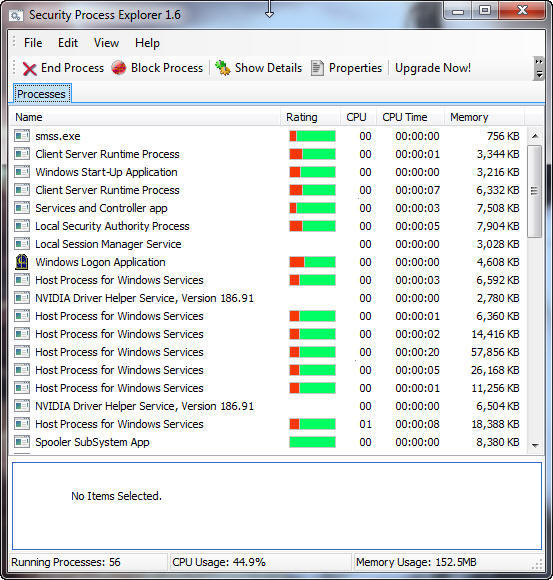This screenshot has width=553, height=580.
Task: Click the scrollbar down arrow
Action: pyautogui.click(x=535, y=445)
